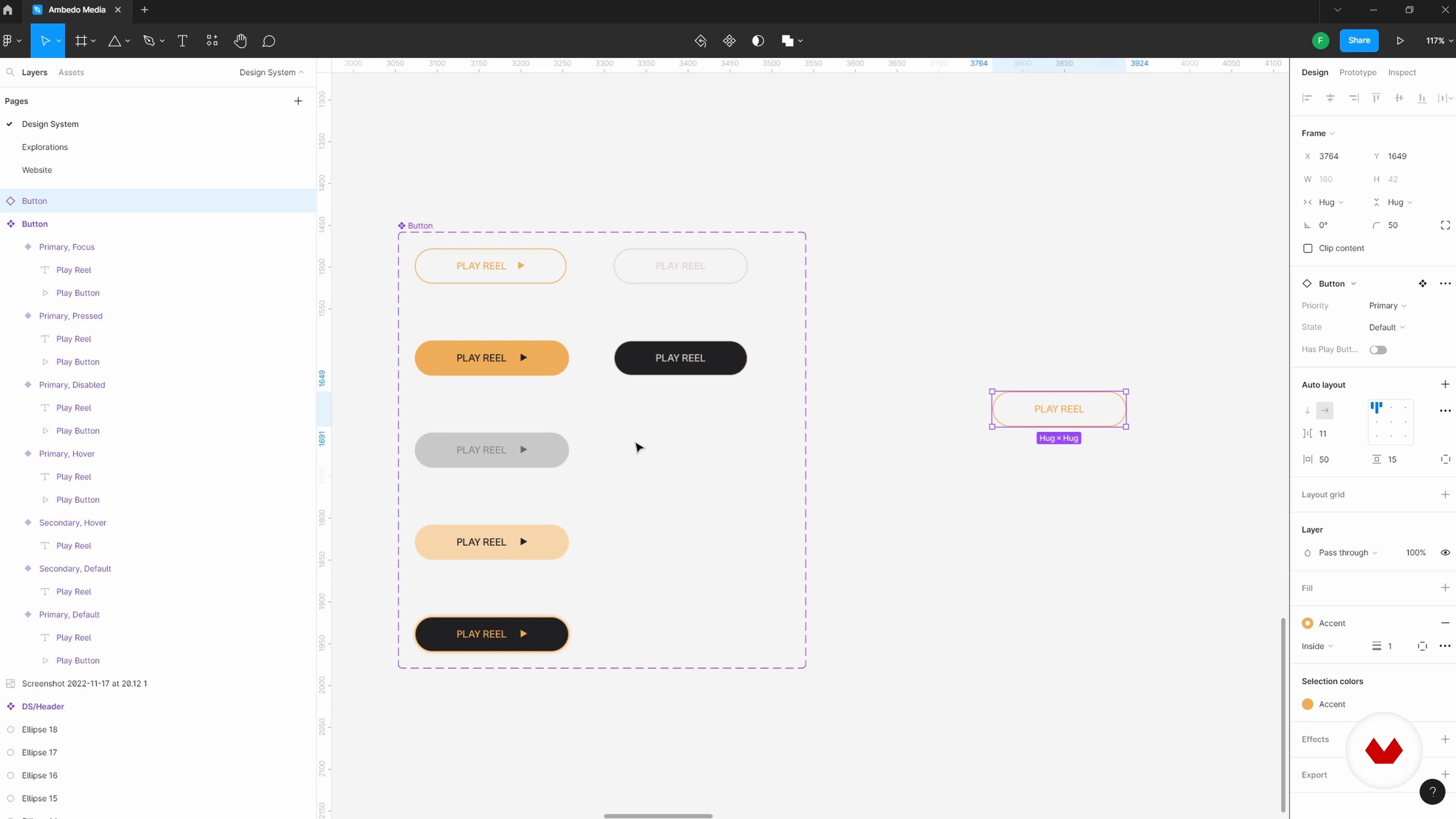Open the Pass through blend mode dropdown
The height and width of the screenshot is (819, 1456).
1348,553
